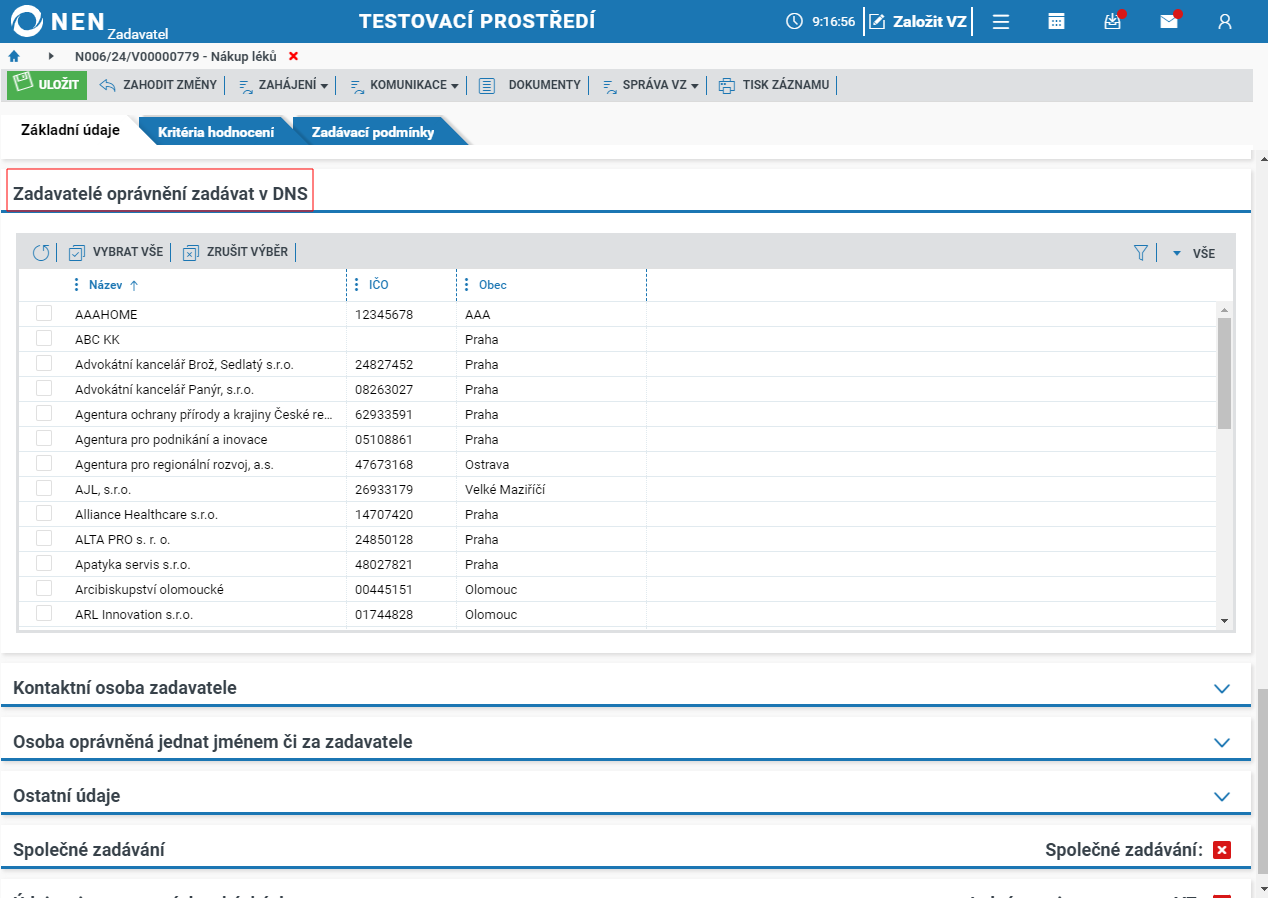Sort table by Obec column header

(493, 285)
